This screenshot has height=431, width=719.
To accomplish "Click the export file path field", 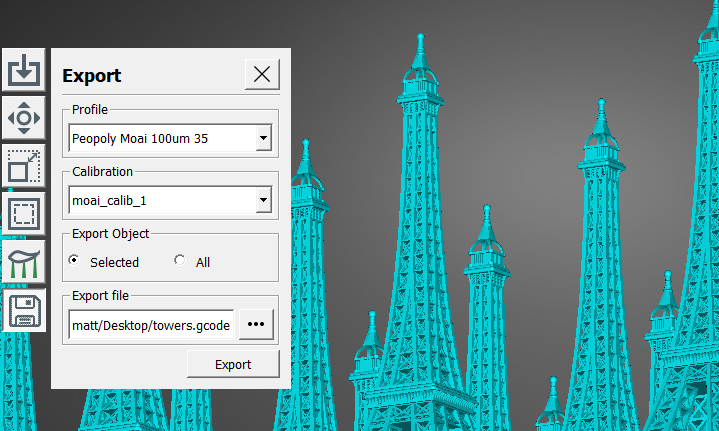I will pyautogui.click(x=151, y=325).
